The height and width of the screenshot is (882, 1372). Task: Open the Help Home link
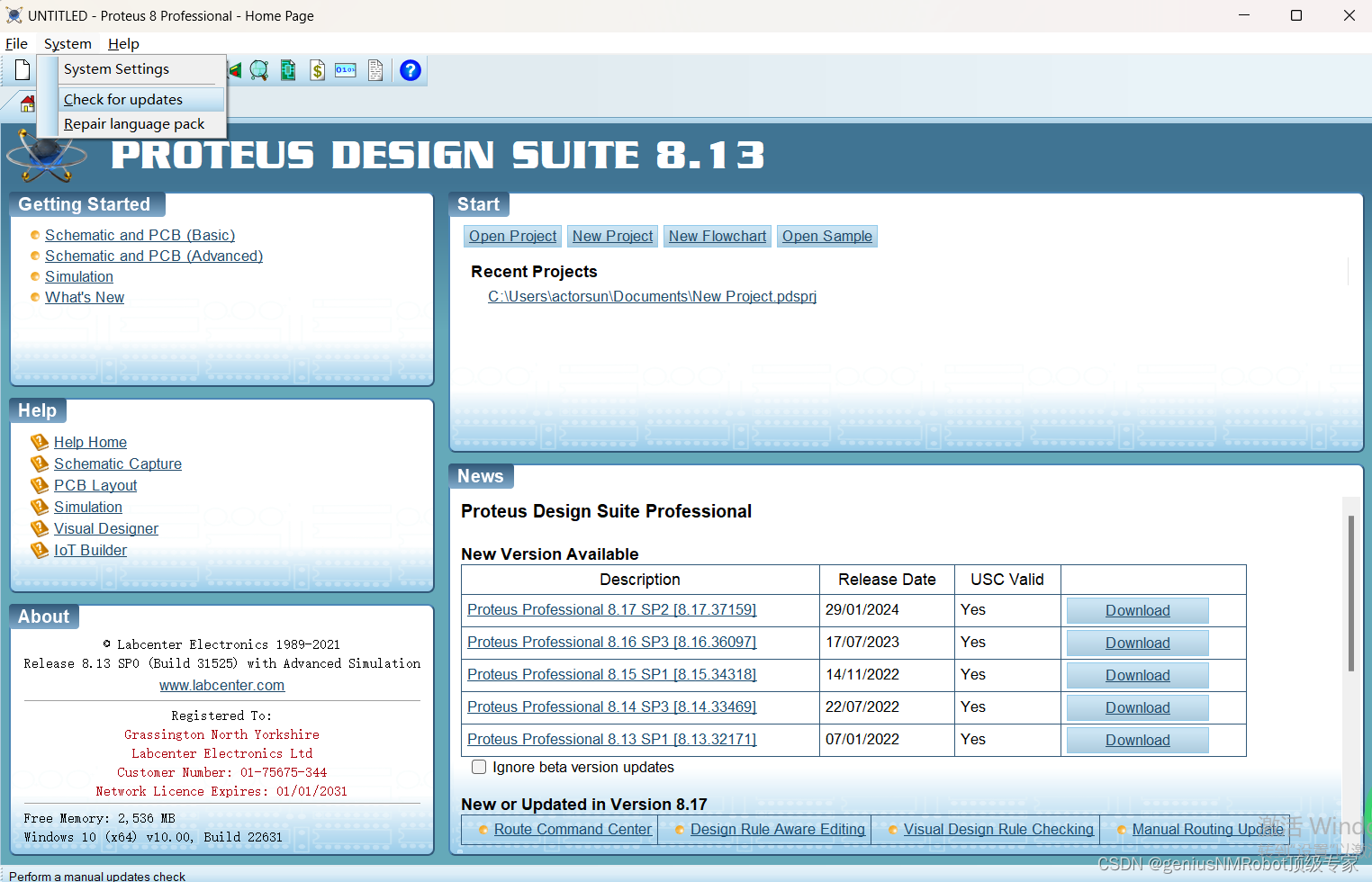[x=90, y=442]
